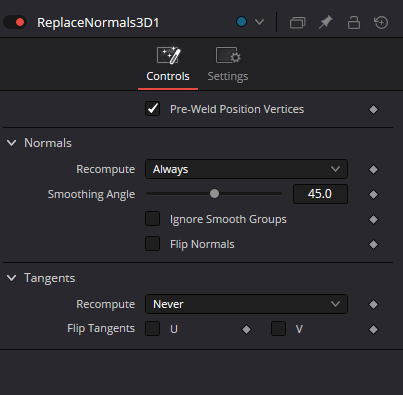Enable Flip Tangents U checkbox
Screen dimensions: 403x395
click(x=152, y=329)
